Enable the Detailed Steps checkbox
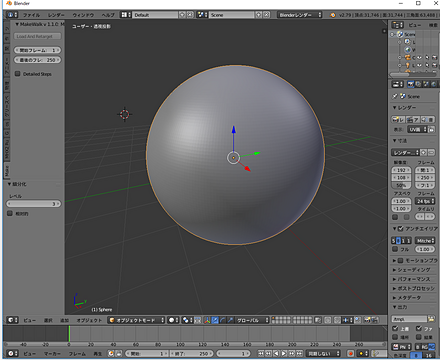 18,74
